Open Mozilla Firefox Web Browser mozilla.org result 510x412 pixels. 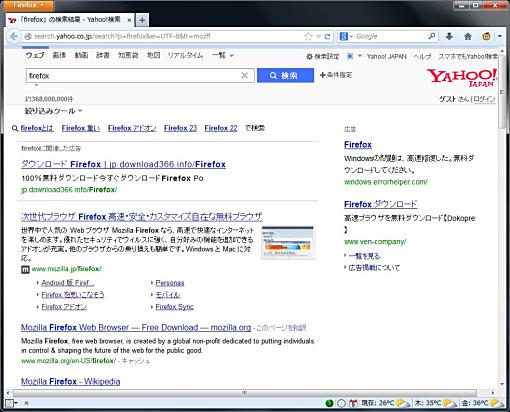pyautogui.click(x=136, y=328)
